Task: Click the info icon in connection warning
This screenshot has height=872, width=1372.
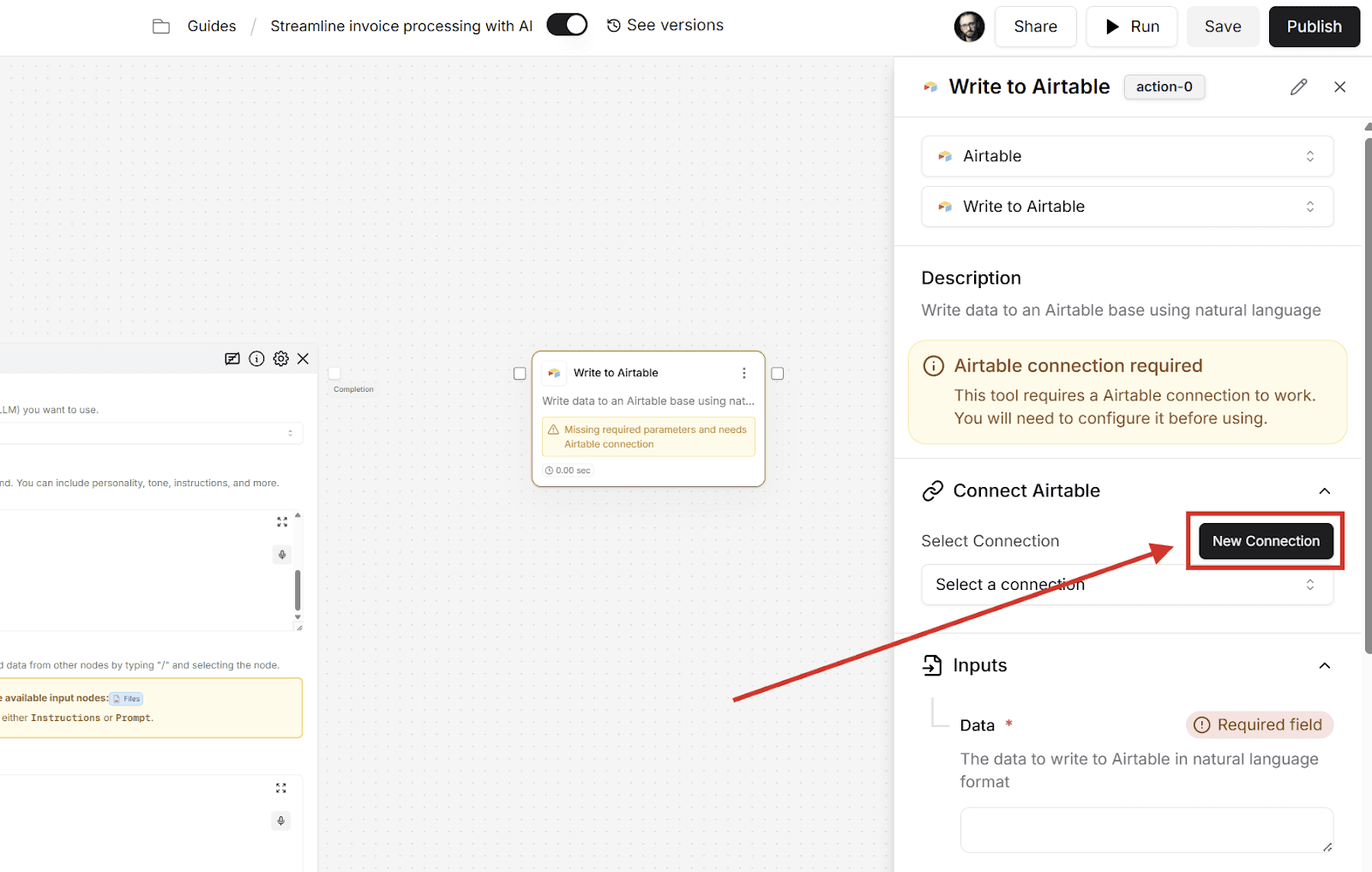Action: (933, 366)
